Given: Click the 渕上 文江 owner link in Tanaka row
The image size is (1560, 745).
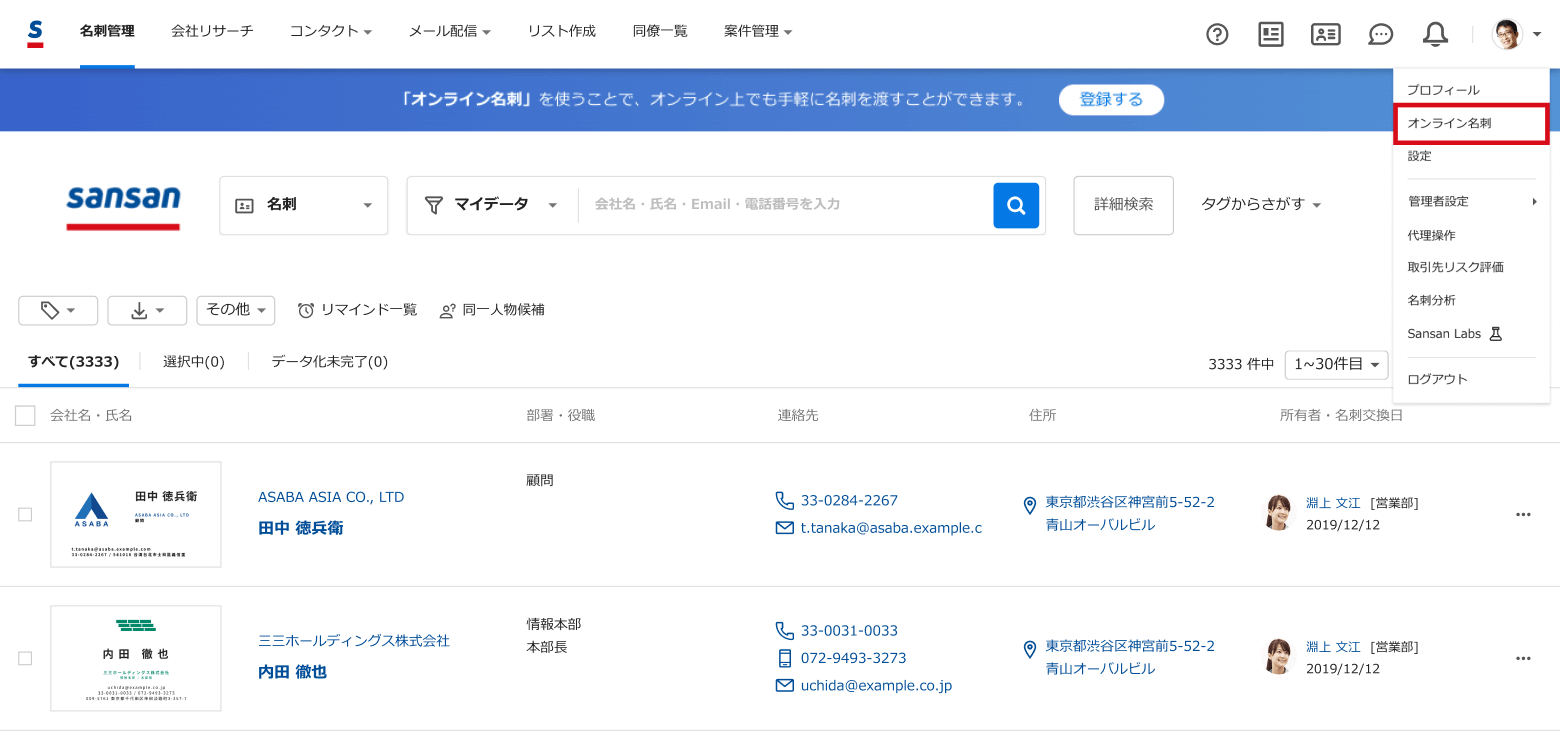Looking at the screenshot, I should 1333,503.
